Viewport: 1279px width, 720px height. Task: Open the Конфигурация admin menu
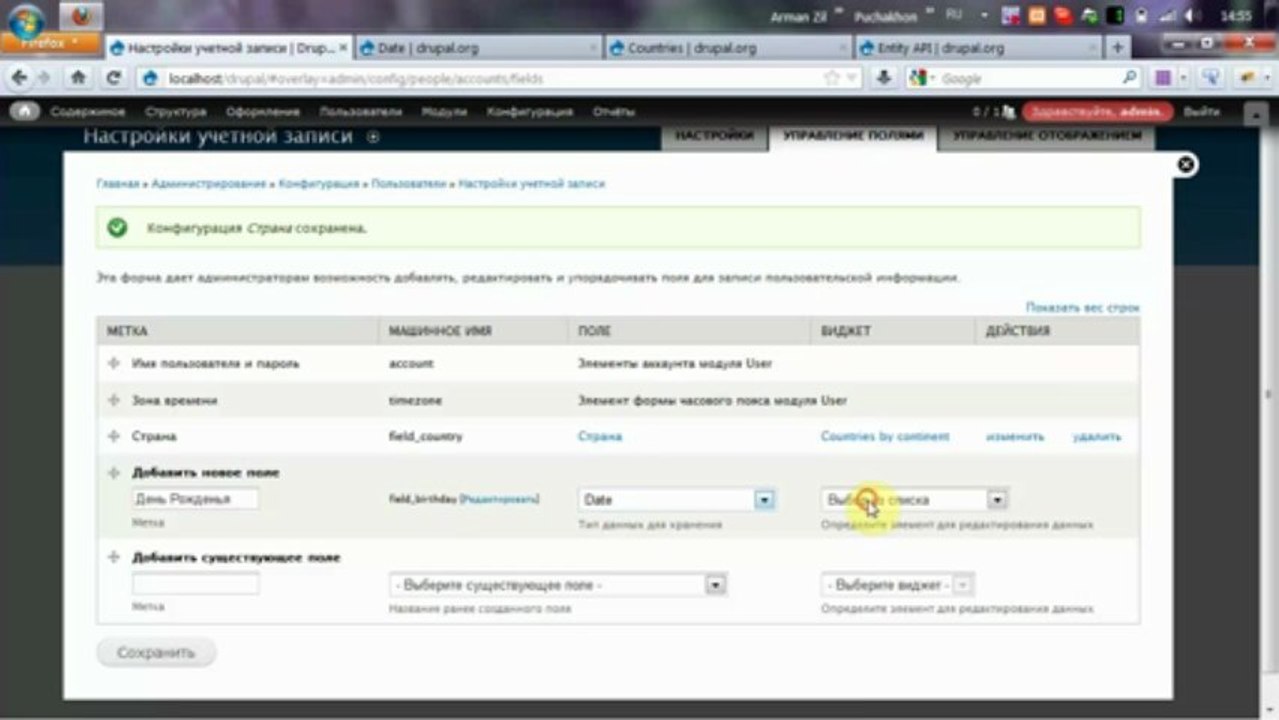tap(530, 112)
